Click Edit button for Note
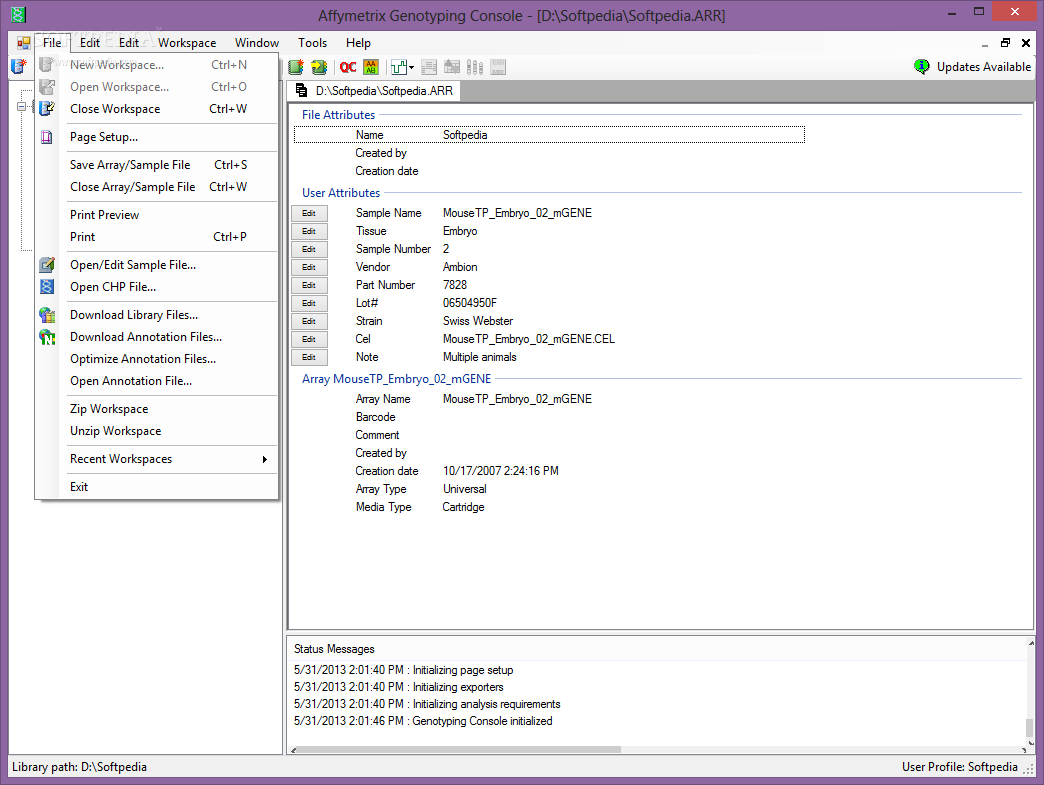1044x785 pixels. [x=309, y=357]
